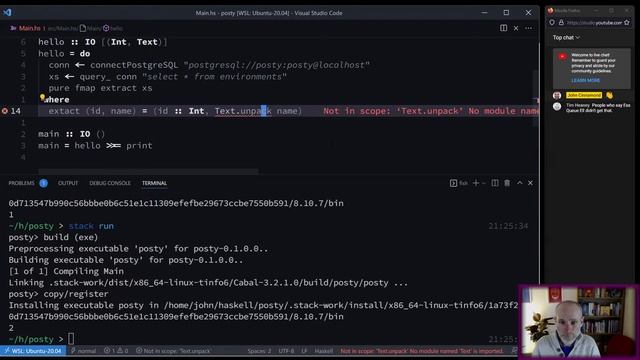Click the editor vertical scrollbar

[x=536, y=98]
